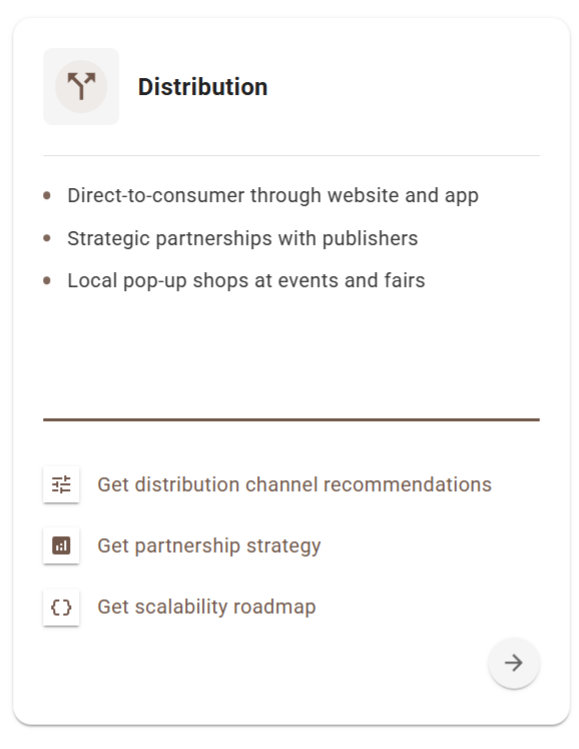Click the bullet before Local pop-up shops
This screenshot has width=579, height=749.
pos(47,280)
